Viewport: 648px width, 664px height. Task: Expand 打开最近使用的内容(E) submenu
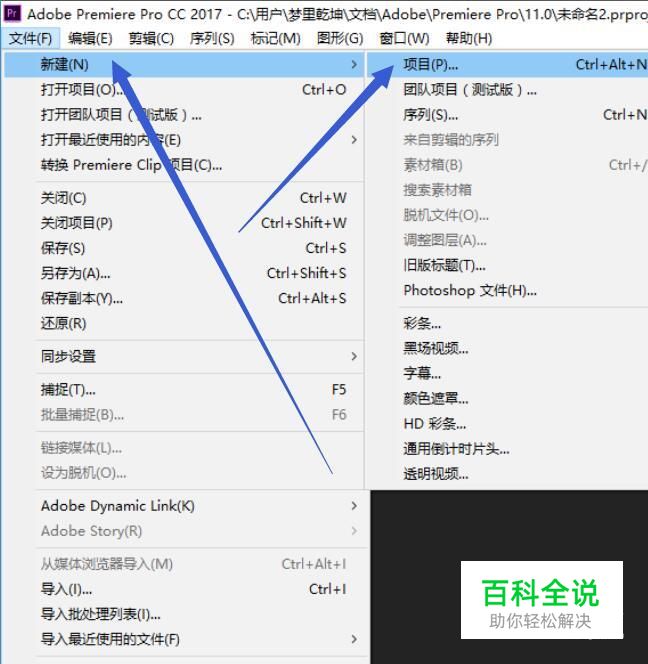pyautogui.click(x=184, y=140)
